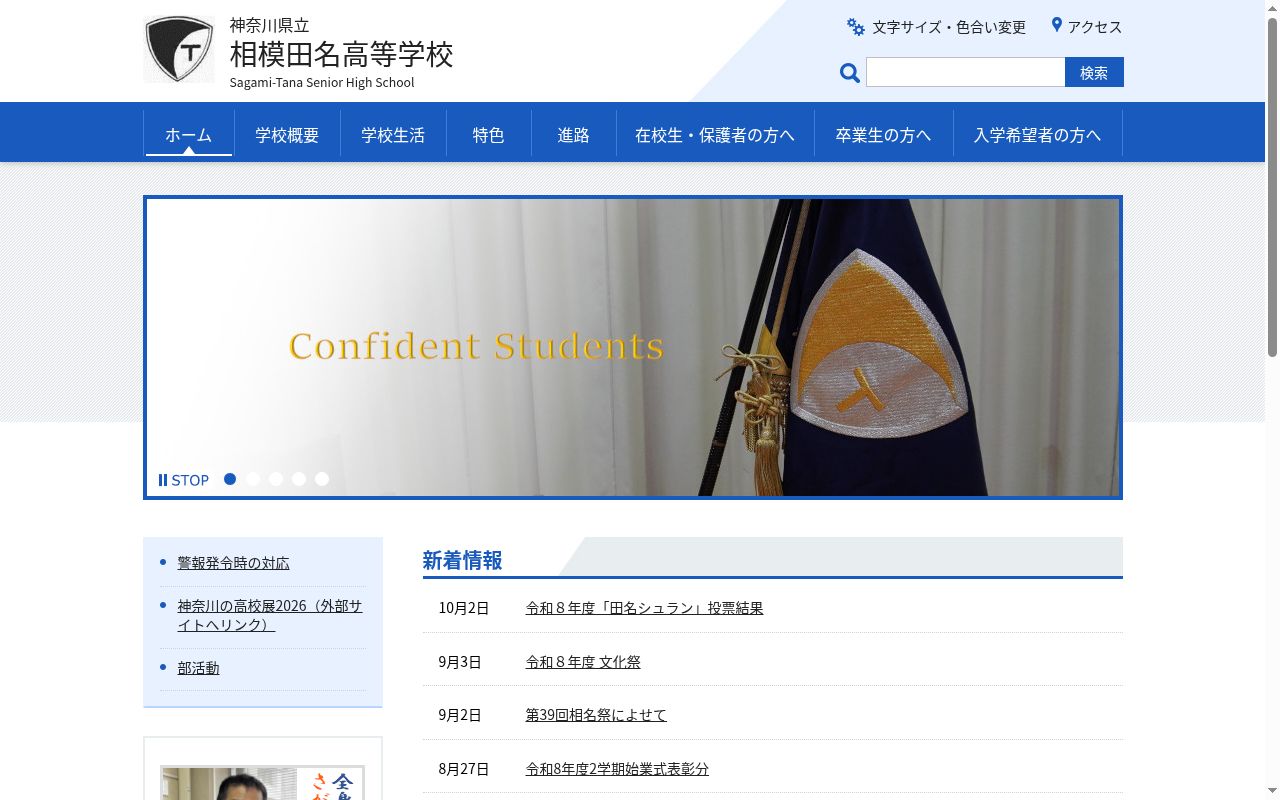This screenshot has height=800, width=1280.
Task: Click the school emblem logo
Action: pyautogui.click(x=179, y=49)
